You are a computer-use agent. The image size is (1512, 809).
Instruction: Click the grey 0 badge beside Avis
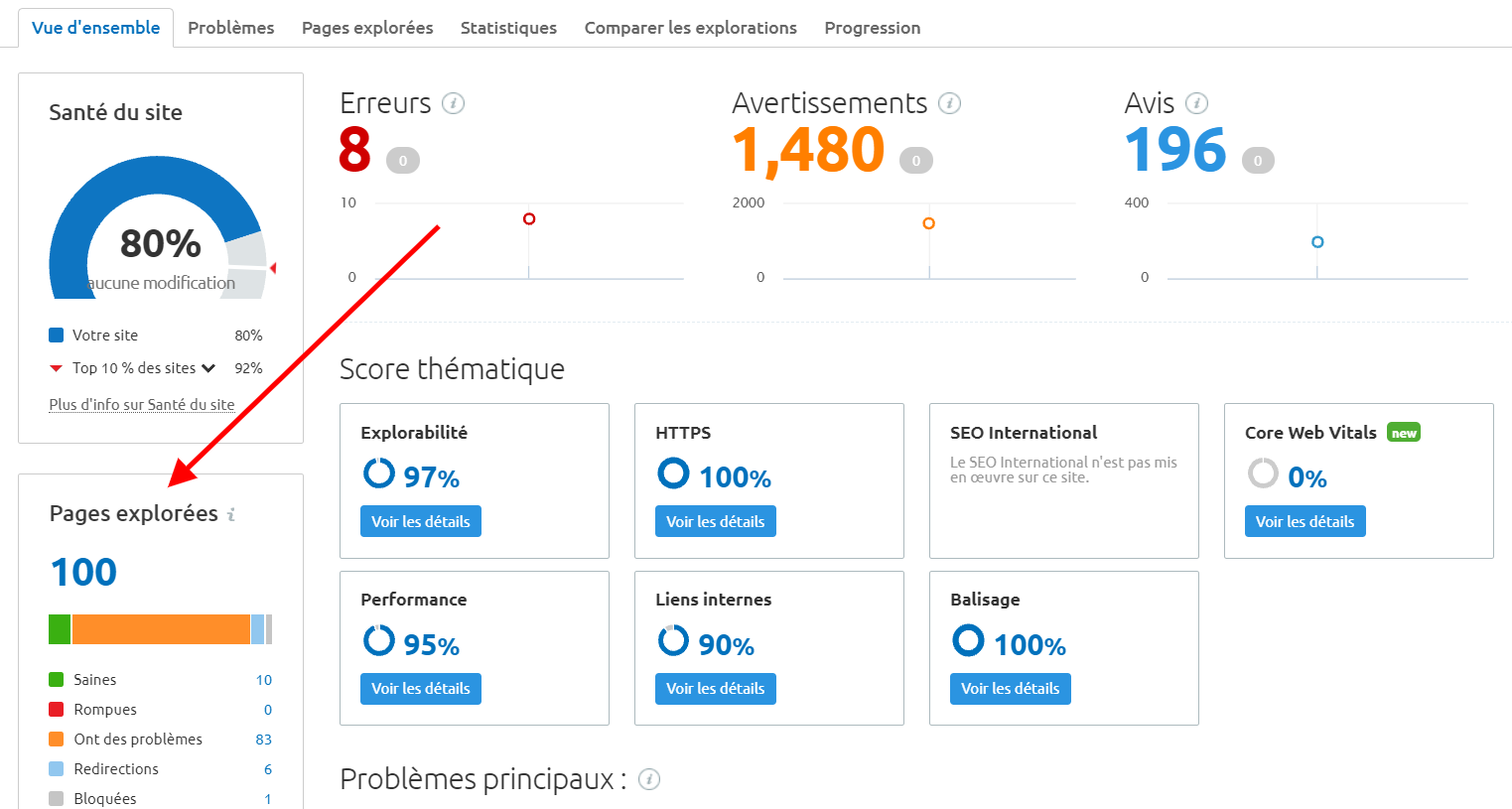[1258, 161]
